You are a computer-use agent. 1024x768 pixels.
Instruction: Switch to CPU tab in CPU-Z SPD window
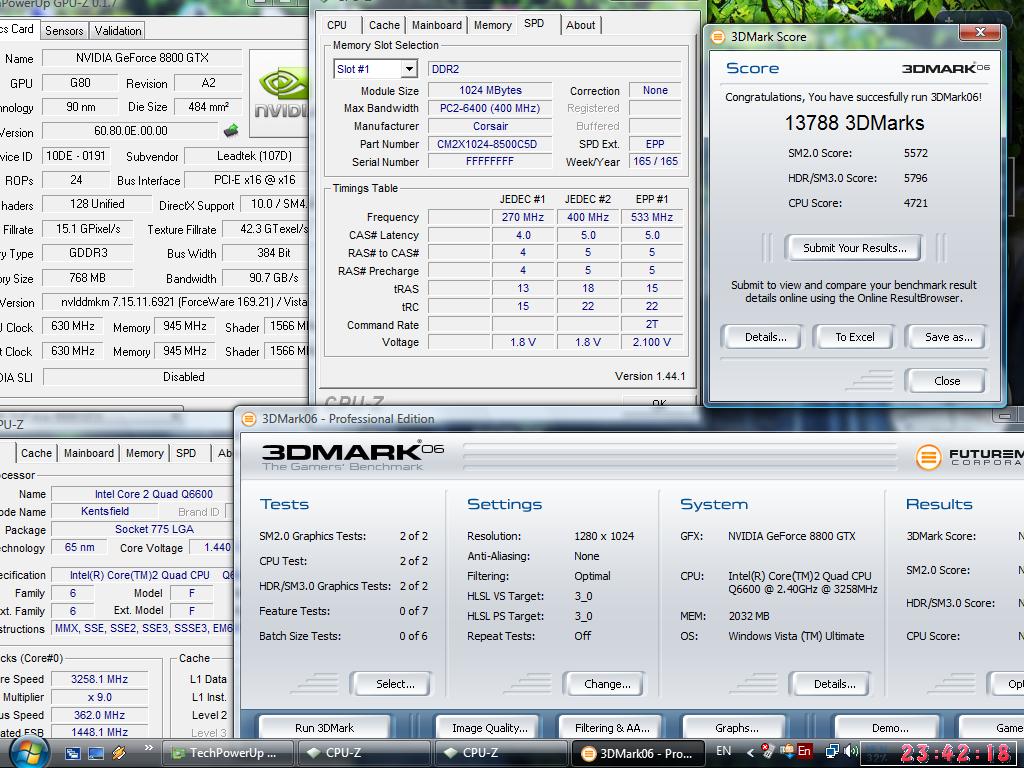coord(337,25)
